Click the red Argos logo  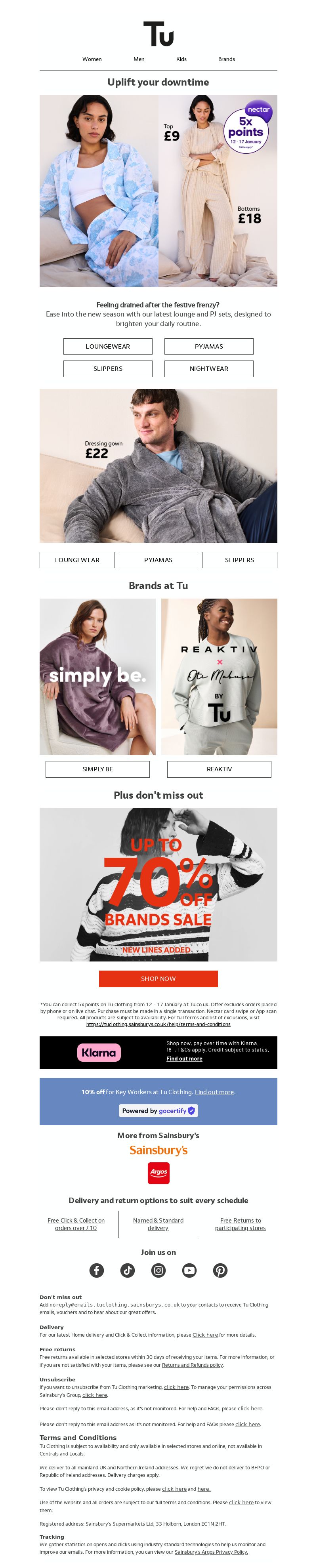coord(158,1172)
